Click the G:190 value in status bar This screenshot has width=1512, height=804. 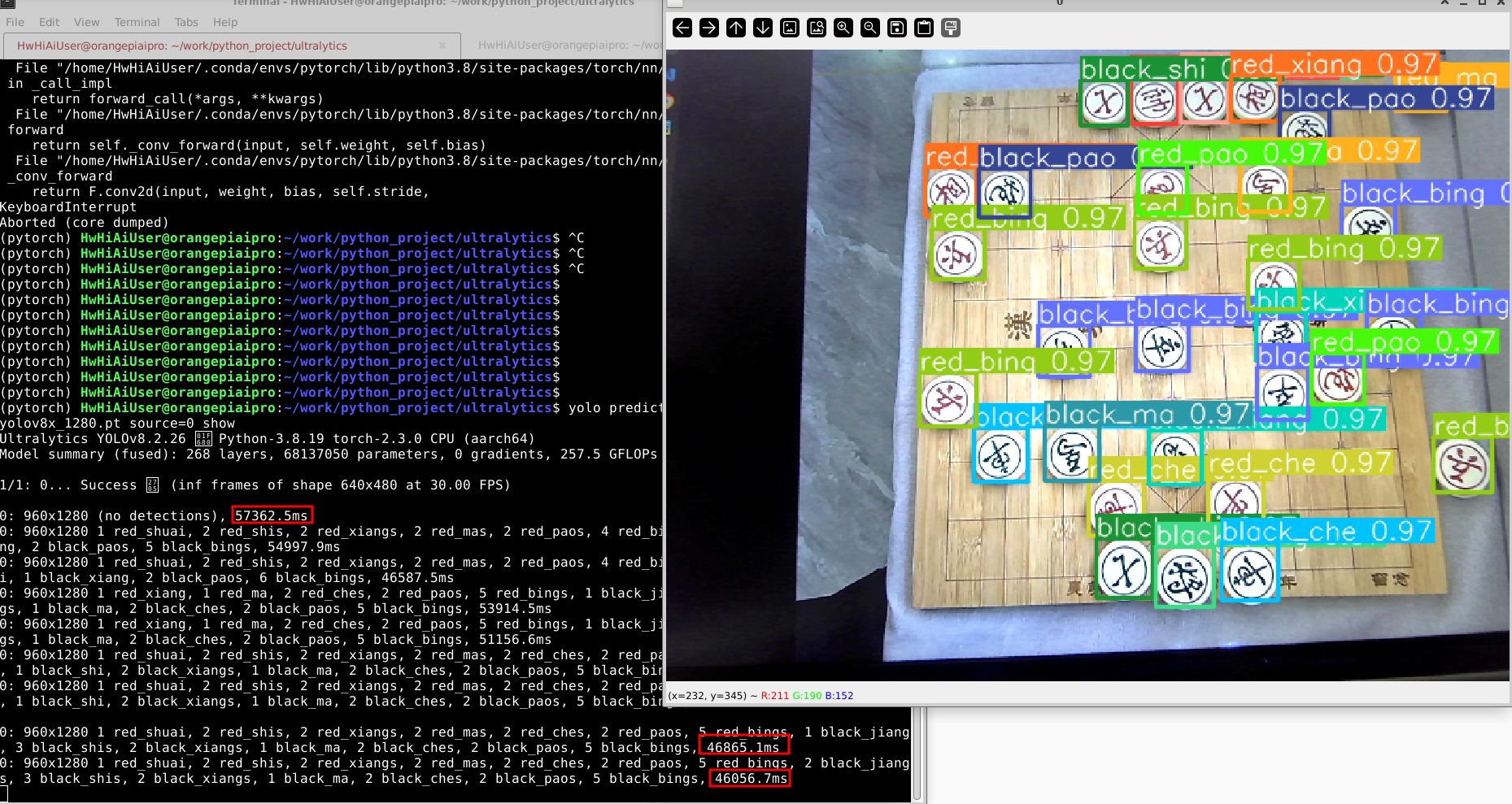coord(807,696)
